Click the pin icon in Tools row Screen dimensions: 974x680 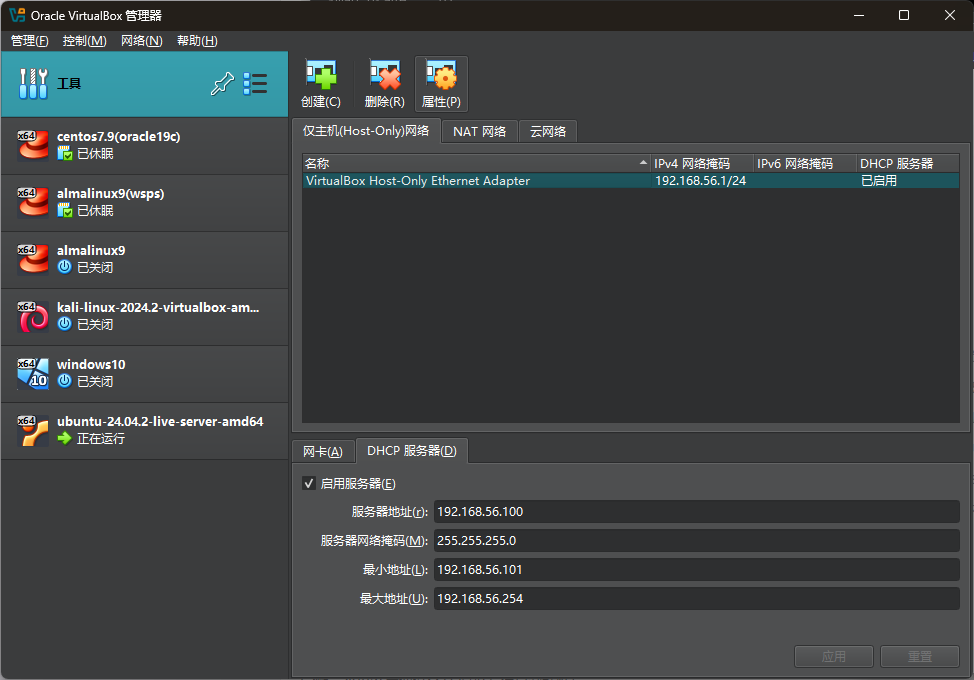click(x=221, y=84)
